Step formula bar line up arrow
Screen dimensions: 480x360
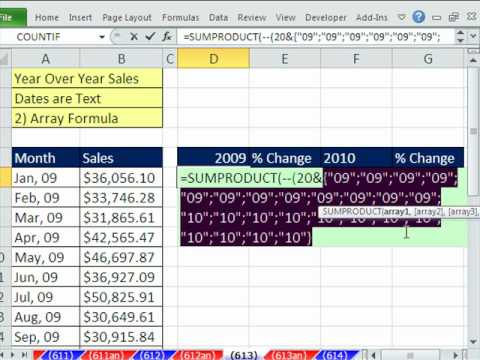coord(460,33)
